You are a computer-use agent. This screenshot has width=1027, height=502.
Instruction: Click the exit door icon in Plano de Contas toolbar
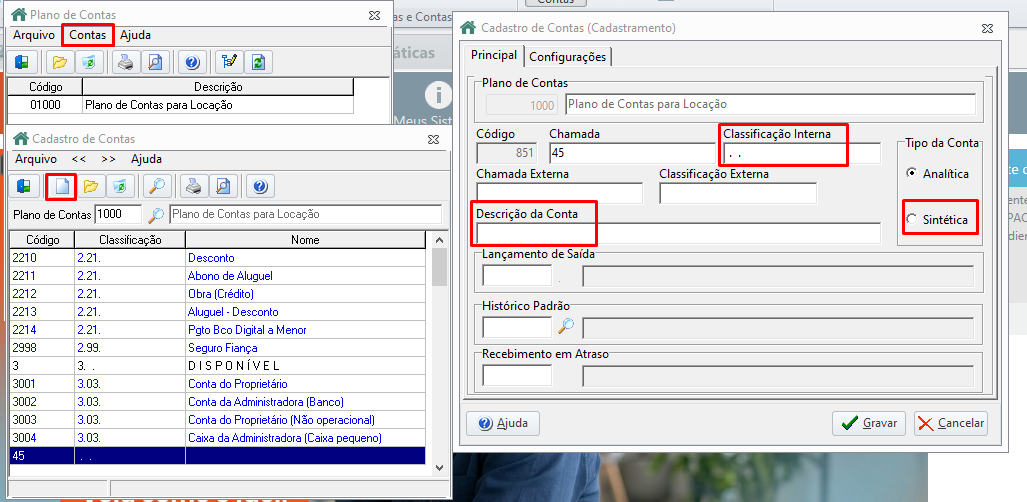[22, 62]
